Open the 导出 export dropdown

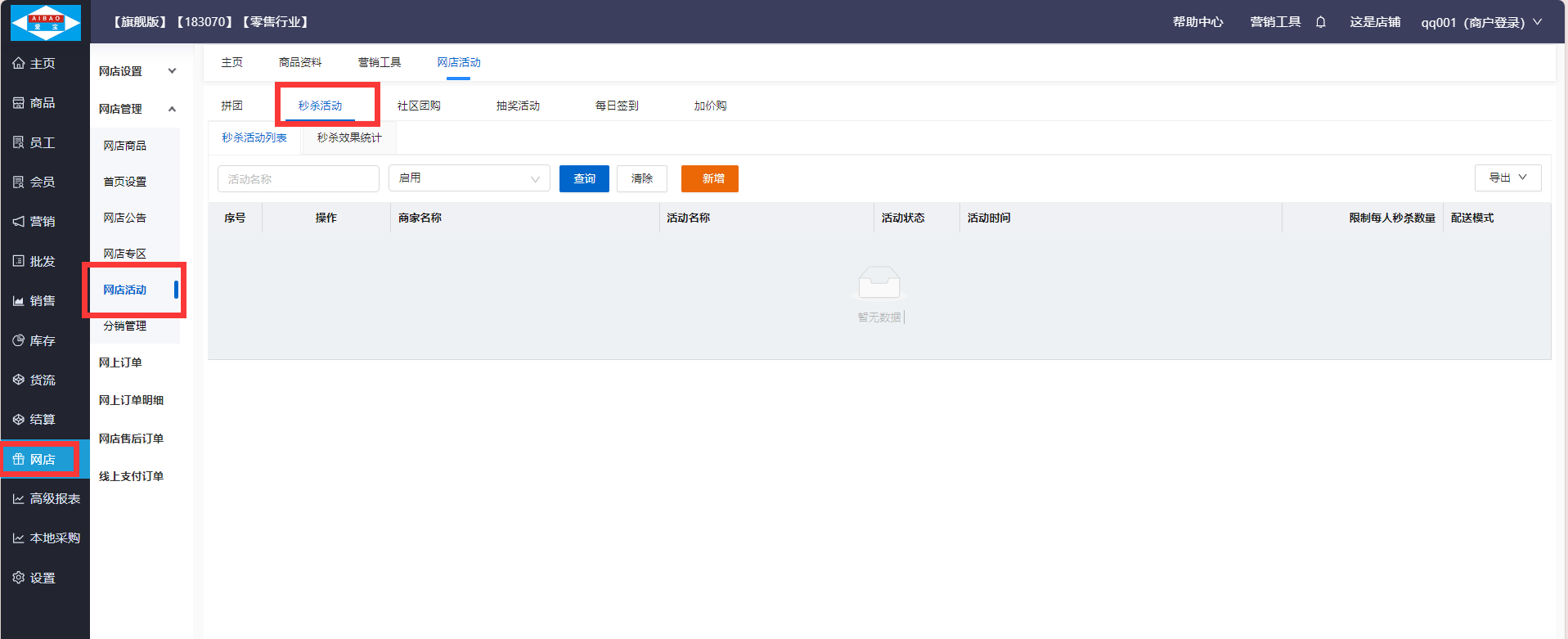(1507, 178)
